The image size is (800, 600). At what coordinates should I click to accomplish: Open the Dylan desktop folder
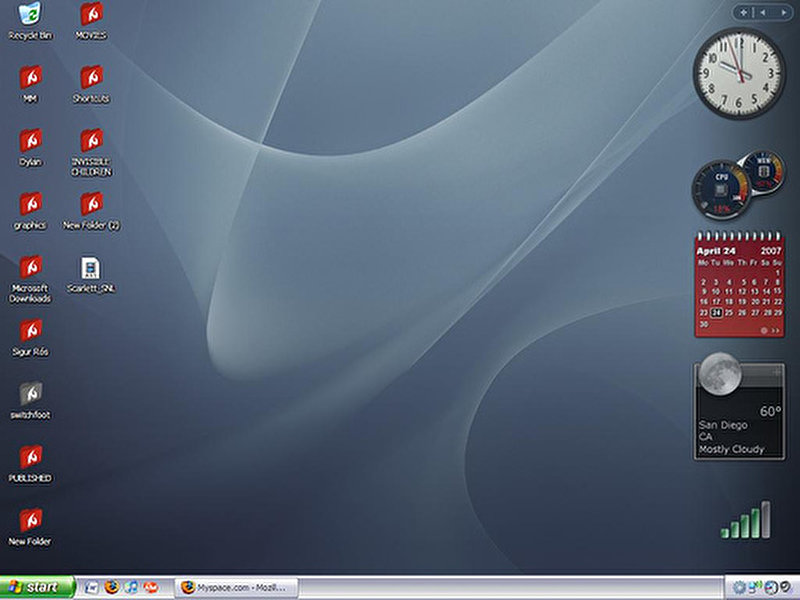coord(30,141)
